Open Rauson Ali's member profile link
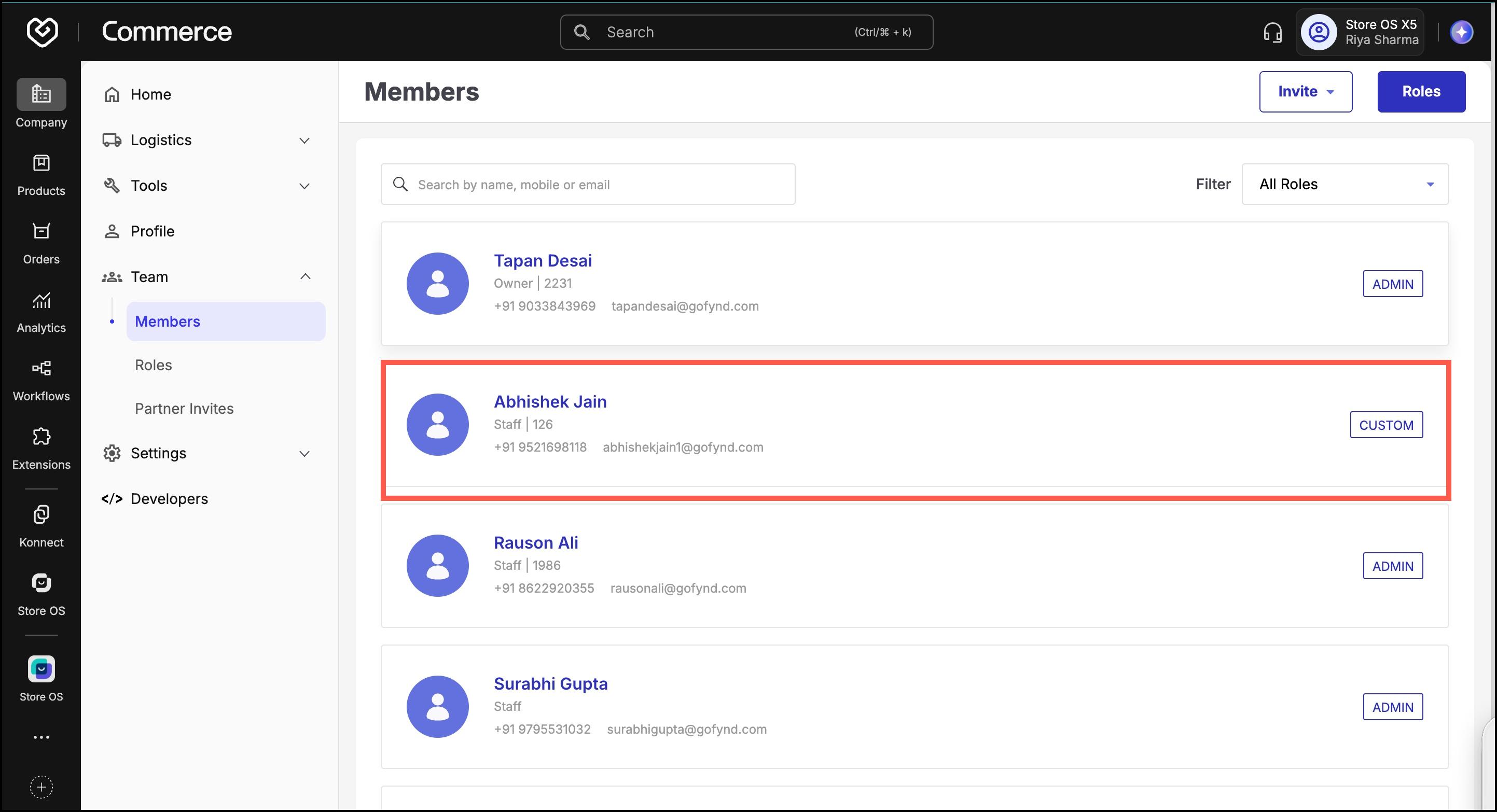The width and height of the screenshot is (1497, 812). (x=536, y=542)
